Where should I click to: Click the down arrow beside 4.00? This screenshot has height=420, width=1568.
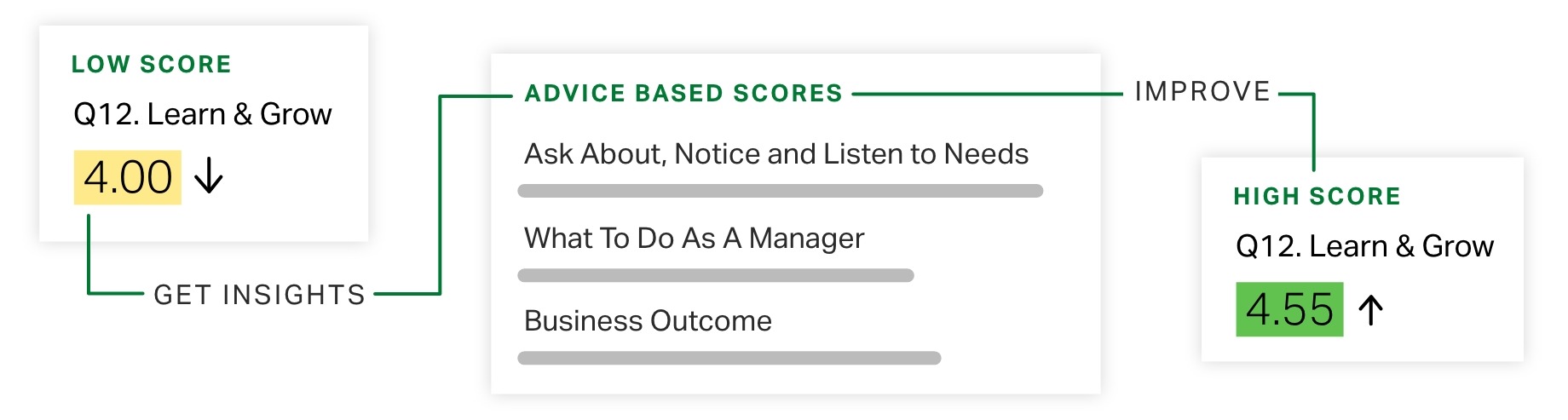209,177
